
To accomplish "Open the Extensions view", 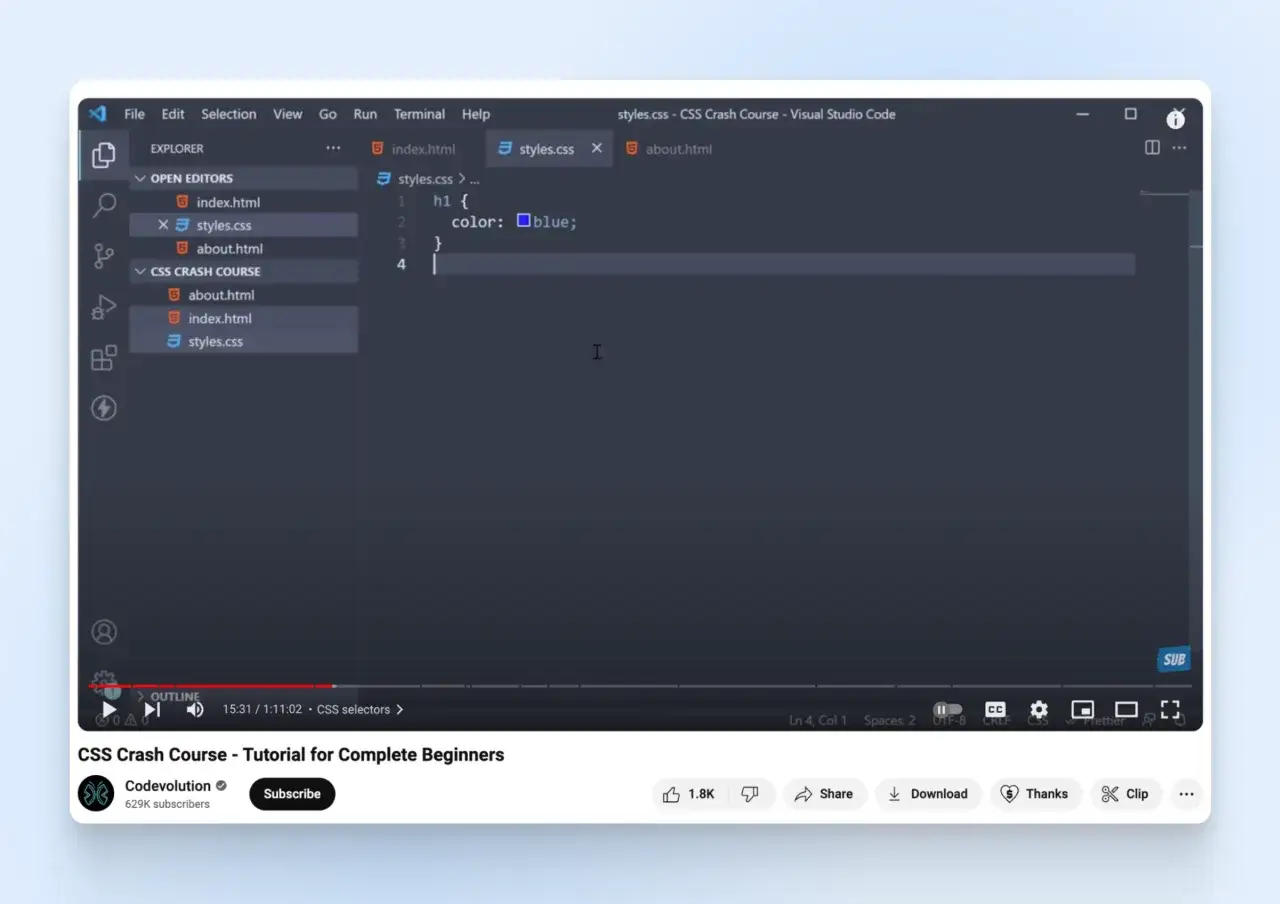I will [x=103, y=357].
